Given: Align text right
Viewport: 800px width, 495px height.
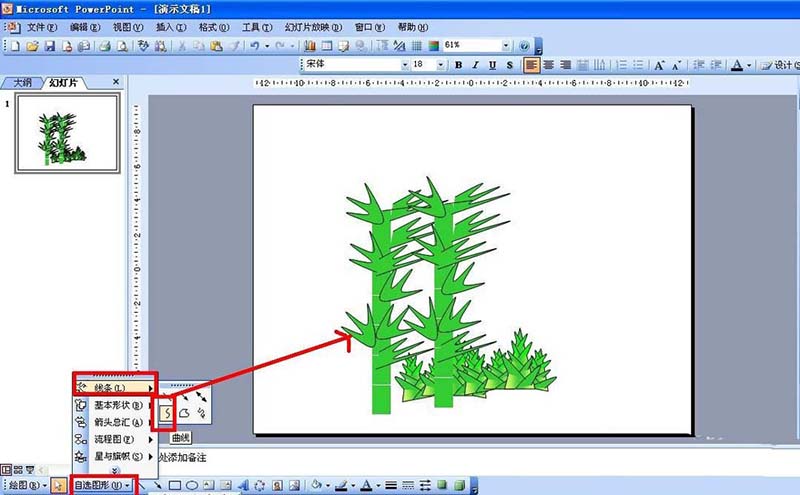Looking at the screenshot, I should pyautogui.click(x=565, y=65).
